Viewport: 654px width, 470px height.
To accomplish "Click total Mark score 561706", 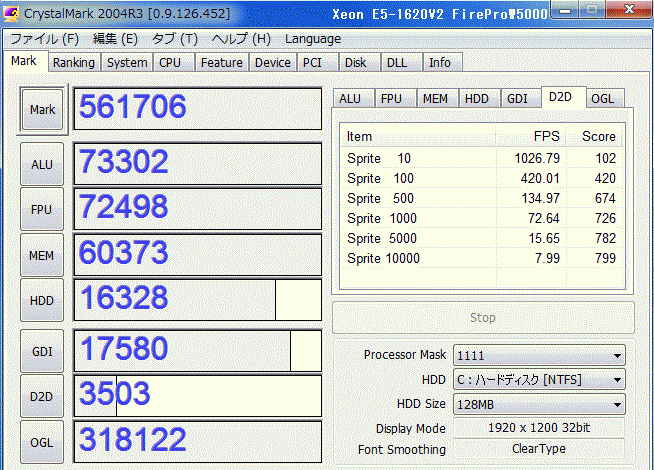I will (198, 108).
